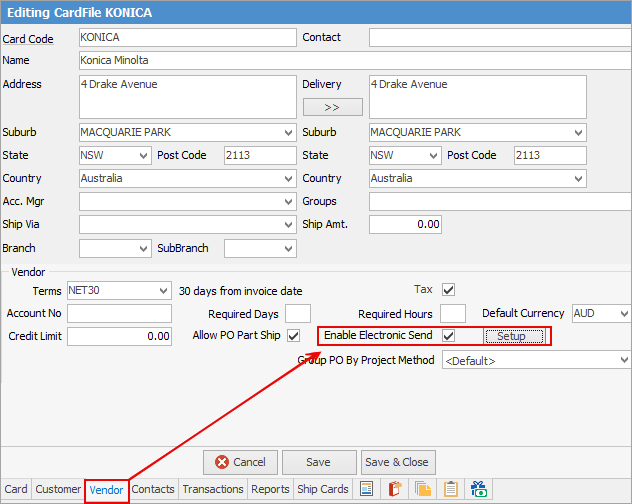Switch to the Customer tab

point(58,489)
